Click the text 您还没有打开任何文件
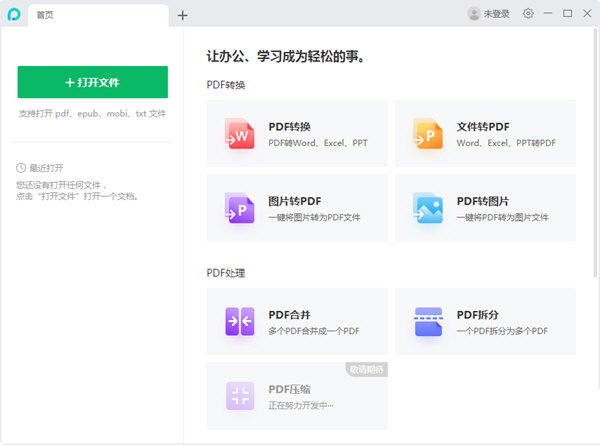The image size is (600, 445). 60,185
